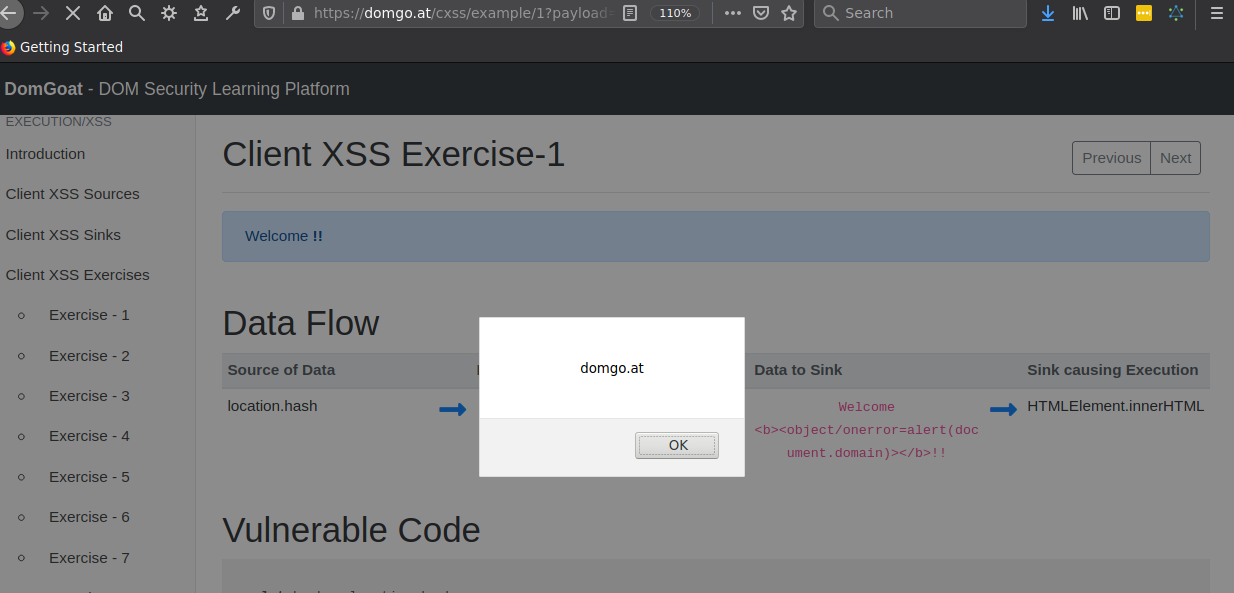Open the Firefox hamburger menu
Screen dimensions: 1234x593
tap(1216, 13)
